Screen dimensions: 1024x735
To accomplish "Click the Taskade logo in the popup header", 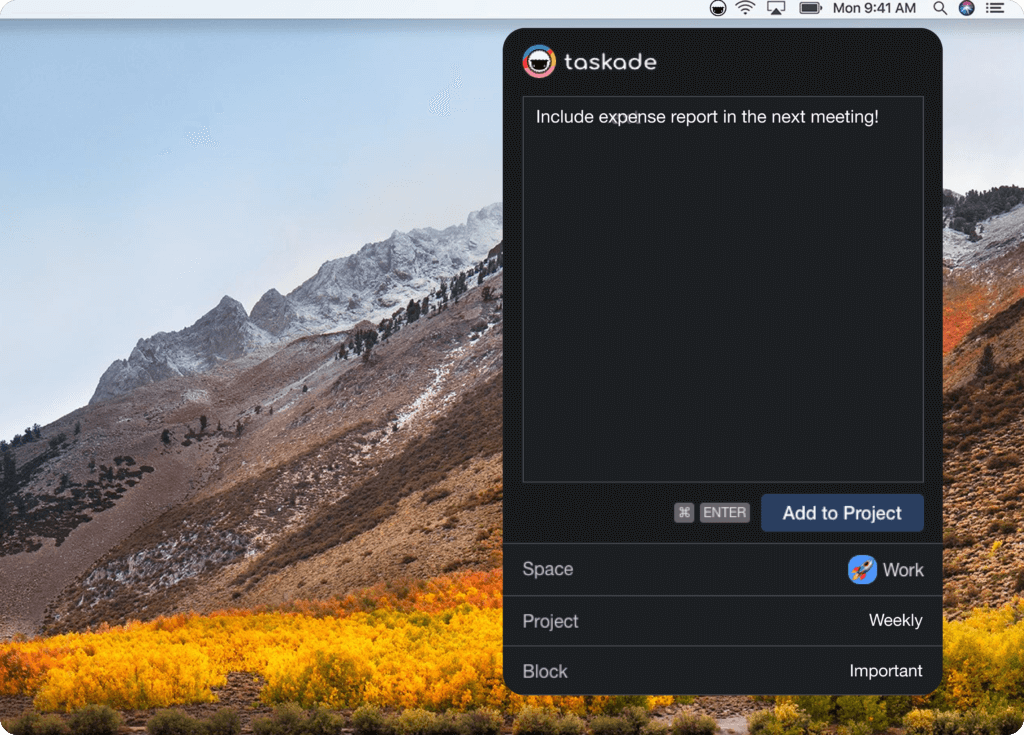I will [539, 60].
